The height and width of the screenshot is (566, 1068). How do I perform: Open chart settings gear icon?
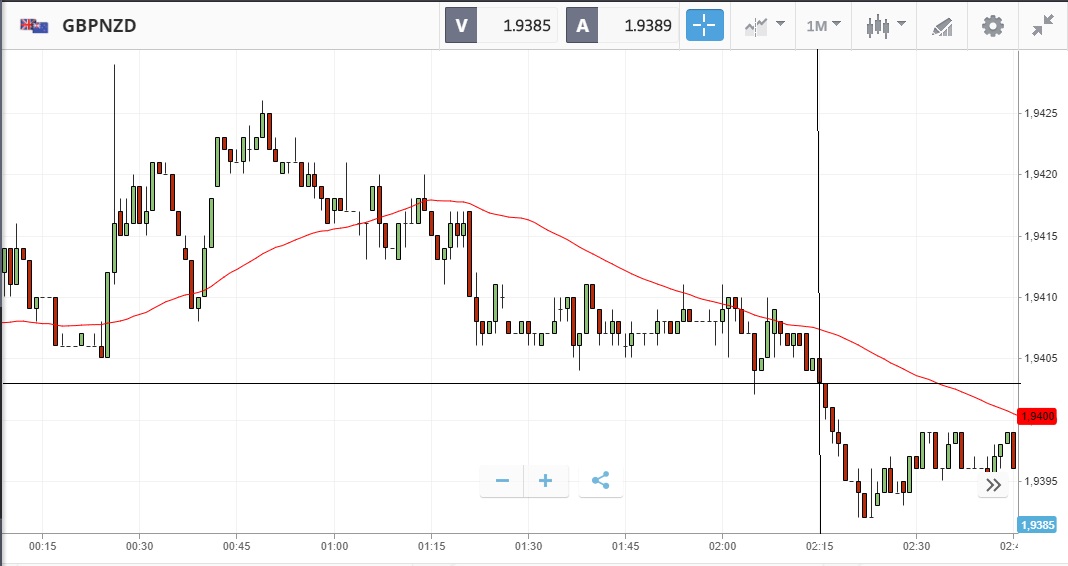(992, 25)
